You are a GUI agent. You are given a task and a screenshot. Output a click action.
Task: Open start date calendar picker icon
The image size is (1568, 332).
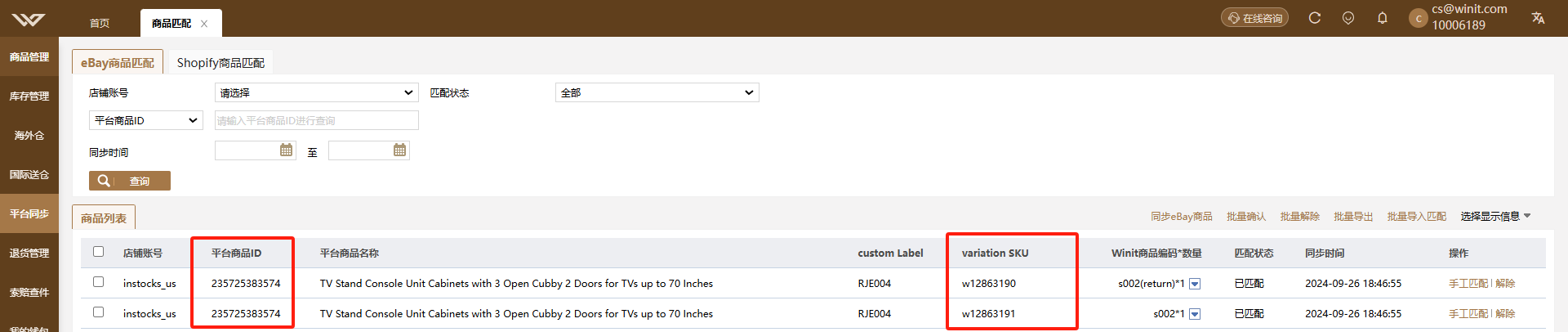[286, 150]
